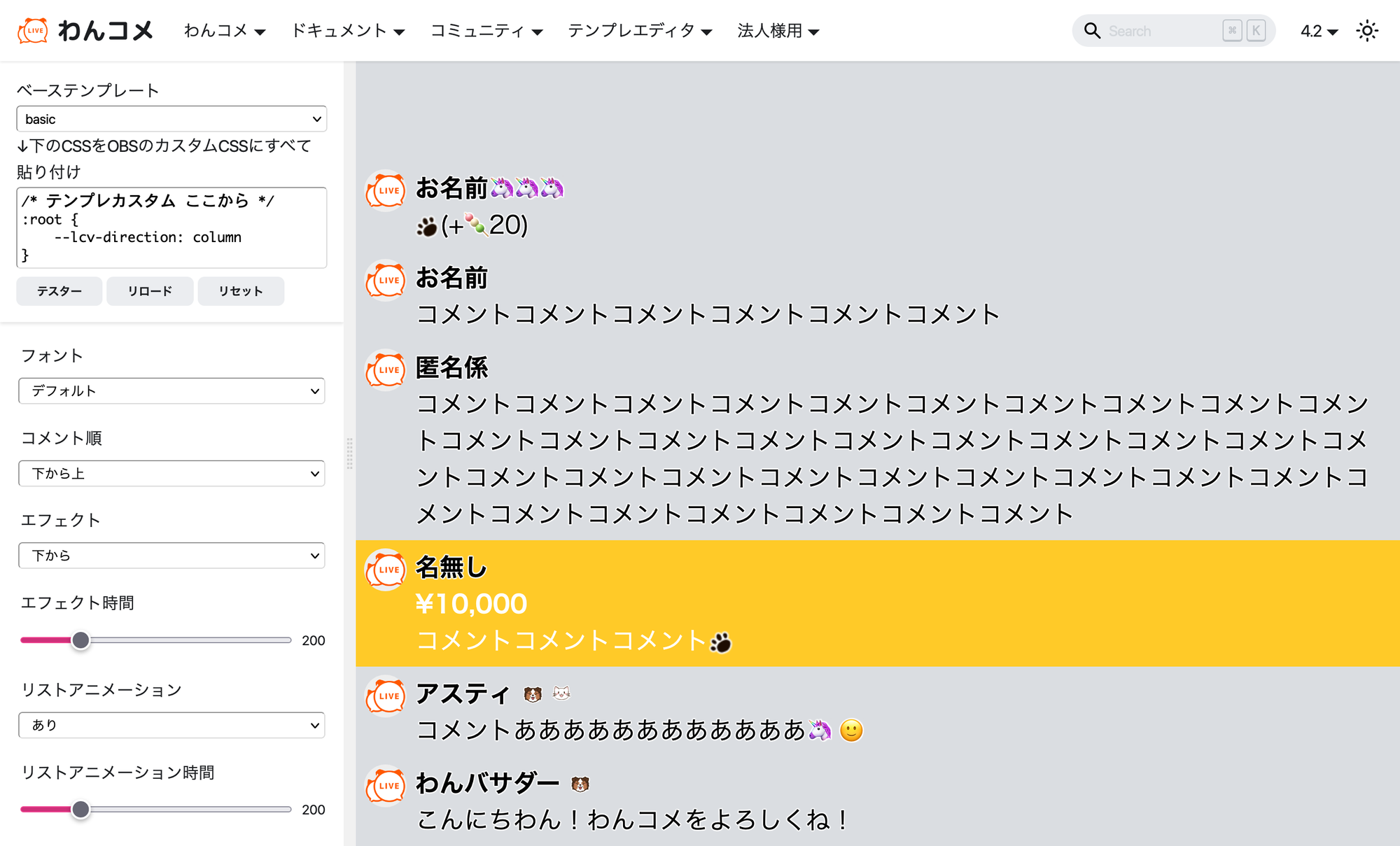Image resolution: width=1400 pixels, height=846 pixels.
Task: Click LIVE avatar beside わんバサダー
Action: point(386,785)
